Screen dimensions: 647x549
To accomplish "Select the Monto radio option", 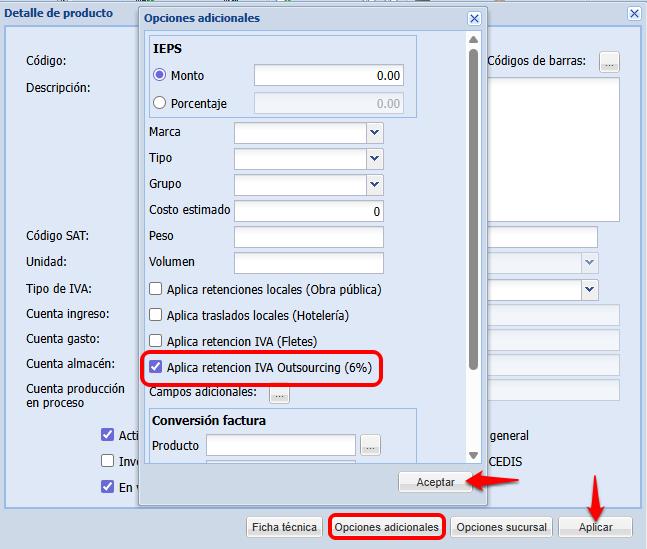I will (x=159, y=75).
